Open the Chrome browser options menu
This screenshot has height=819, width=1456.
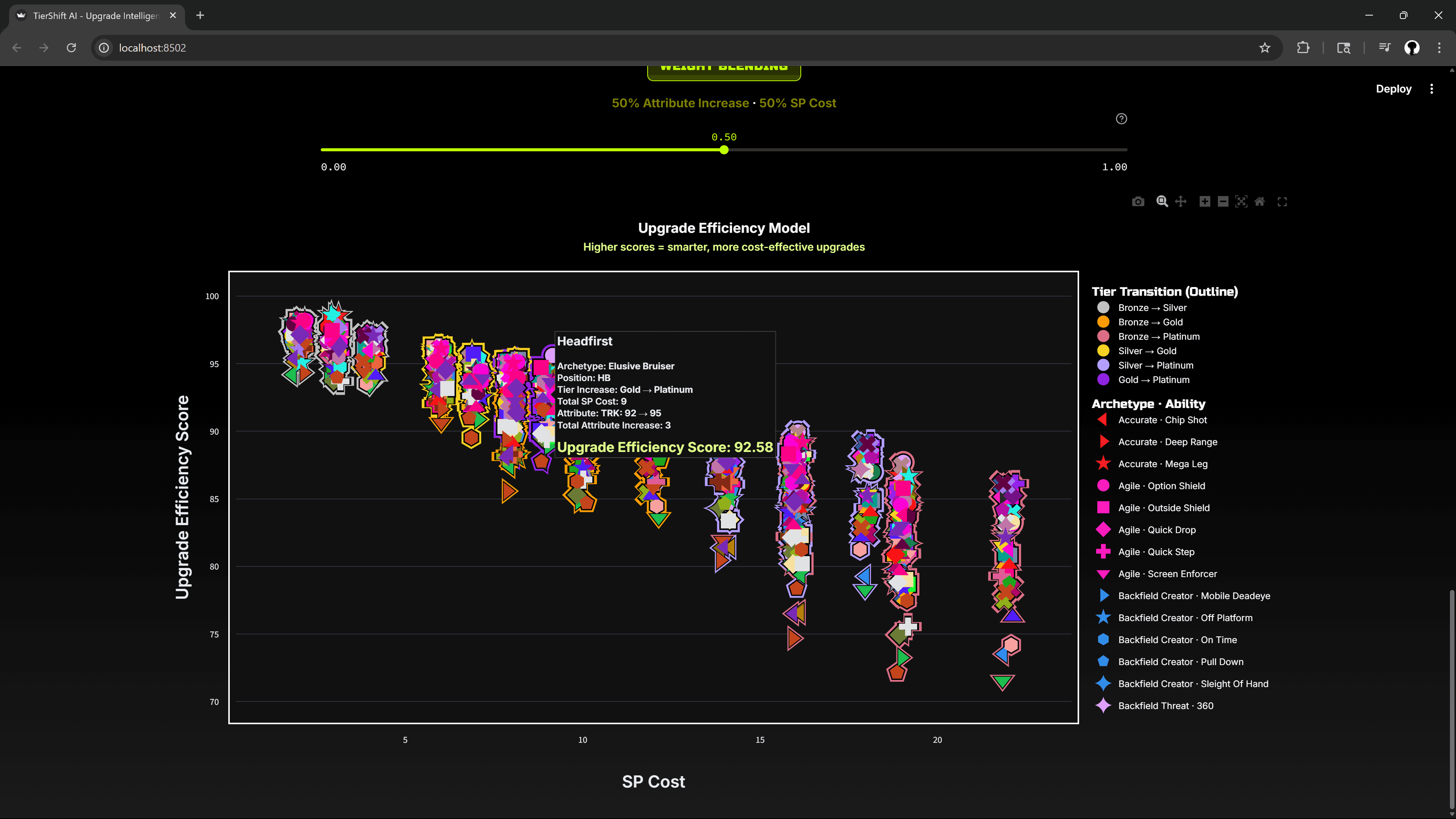1439,48
